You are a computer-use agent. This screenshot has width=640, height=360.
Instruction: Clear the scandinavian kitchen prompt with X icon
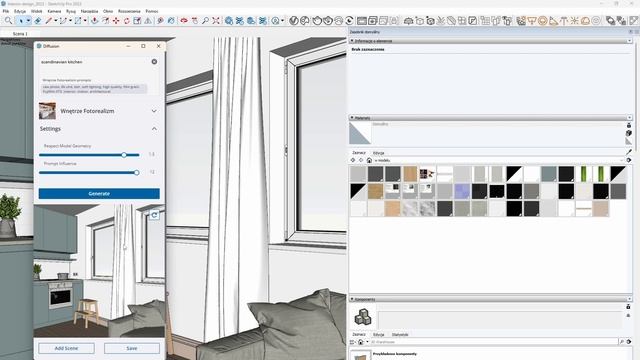click(154, 62)
